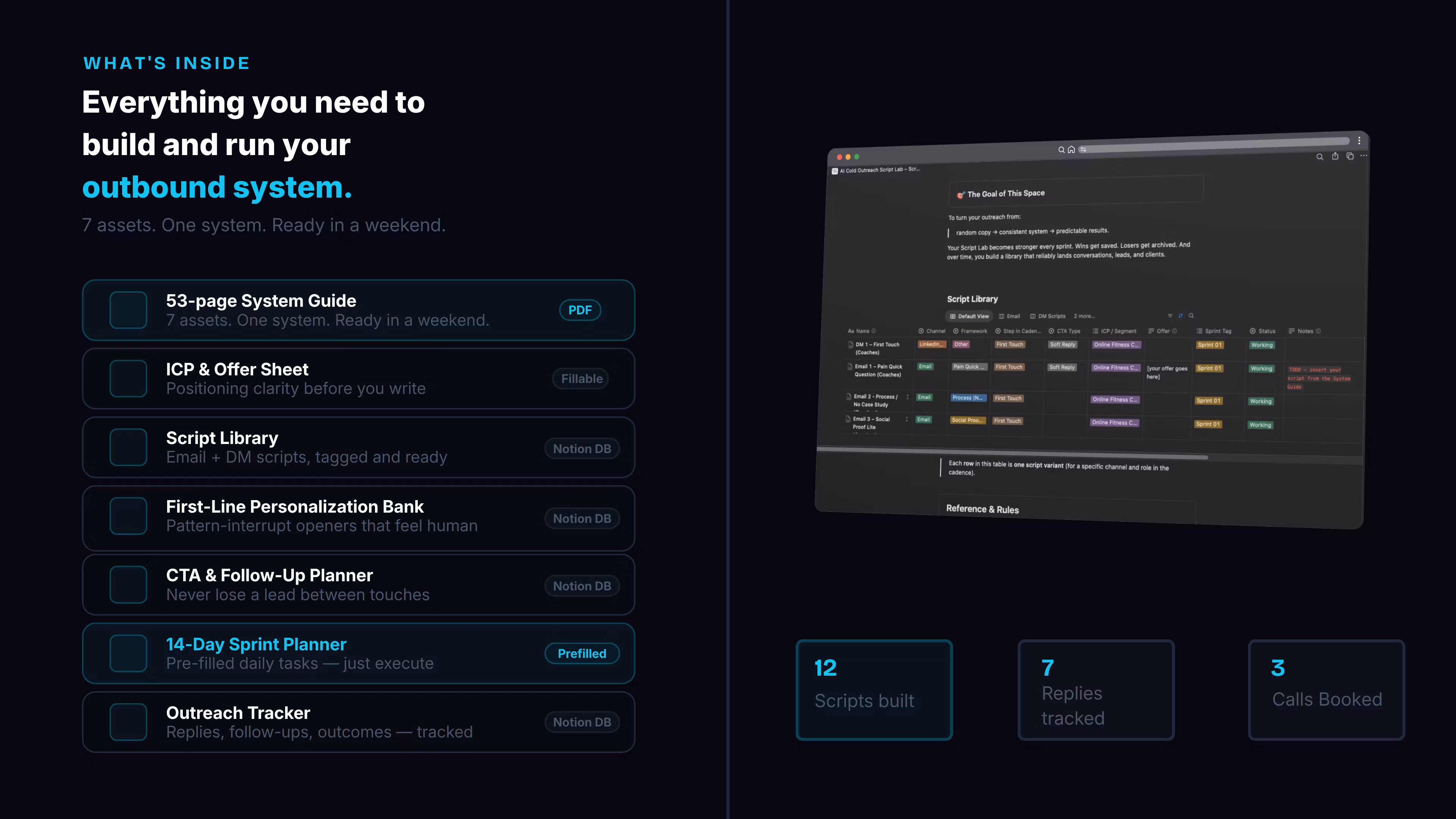This screenshot has width=1456, height=819.
Task: Open the Notion horizontal three-dot menu
Action: pyautogui.click(x=1364, y=155)
